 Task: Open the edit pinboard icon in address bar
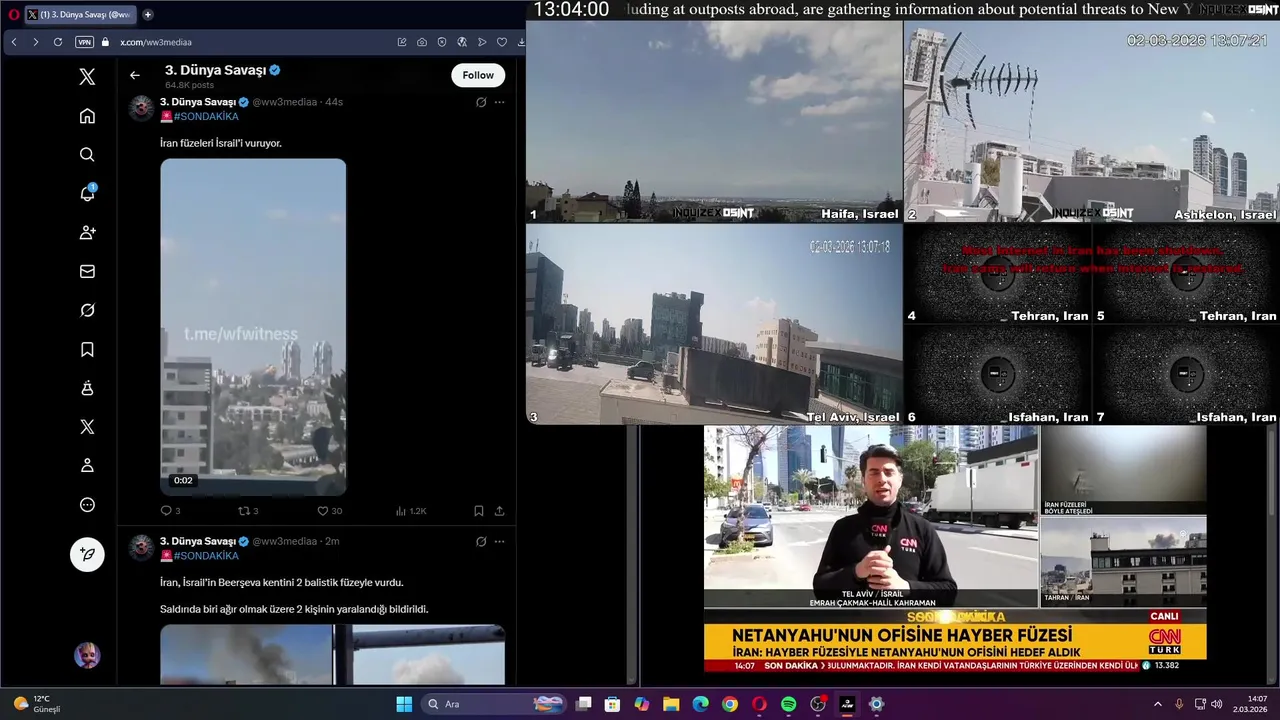point(402,42)
